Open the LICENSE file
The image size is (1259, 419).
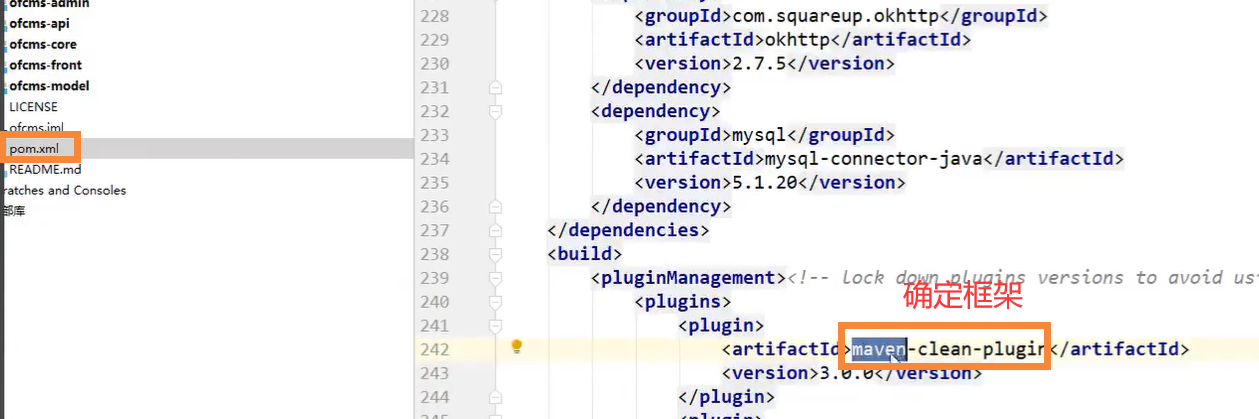coord(33,107)
